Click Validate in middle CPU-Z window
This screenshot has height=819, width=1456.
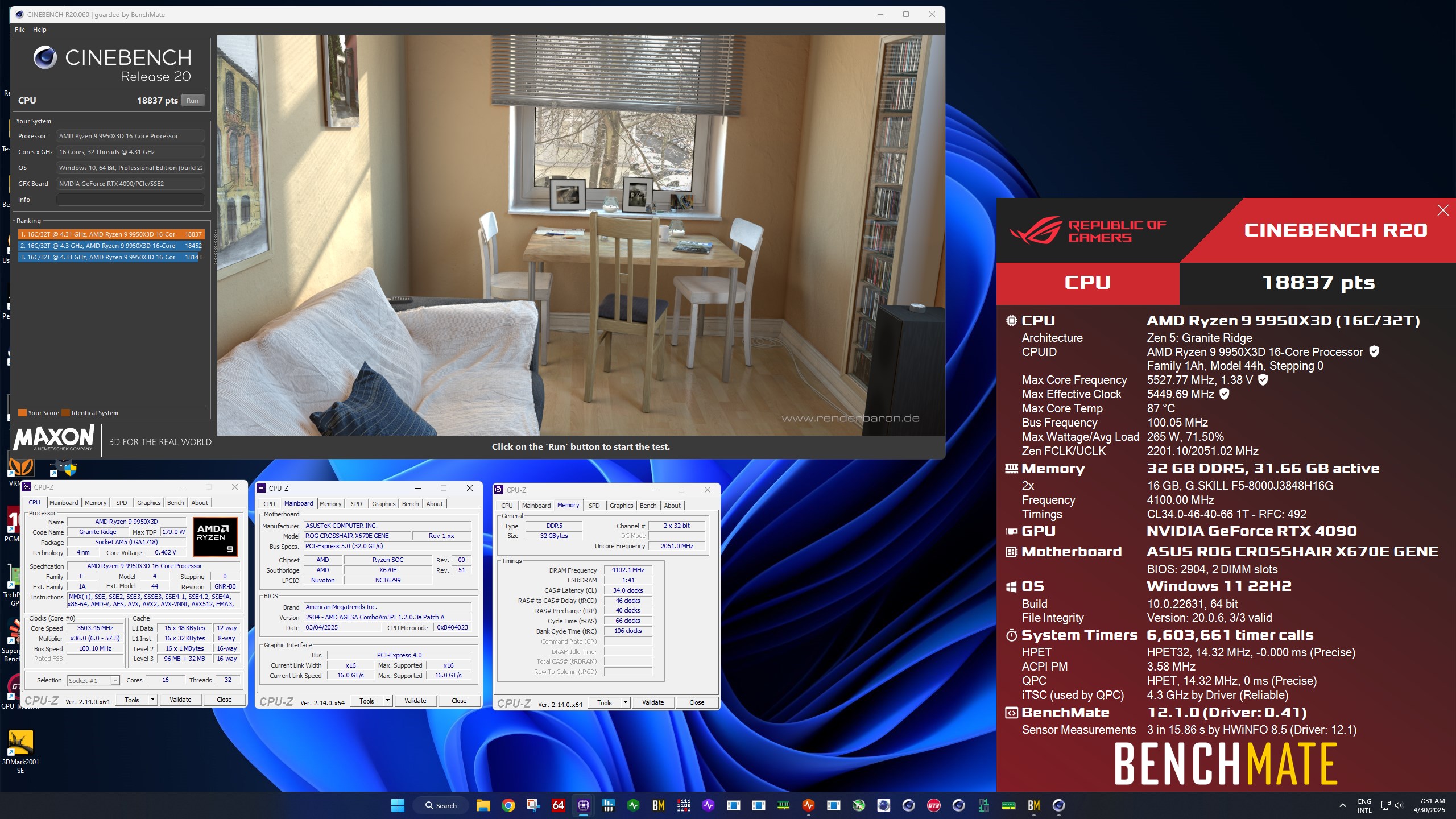coord(415,701)
